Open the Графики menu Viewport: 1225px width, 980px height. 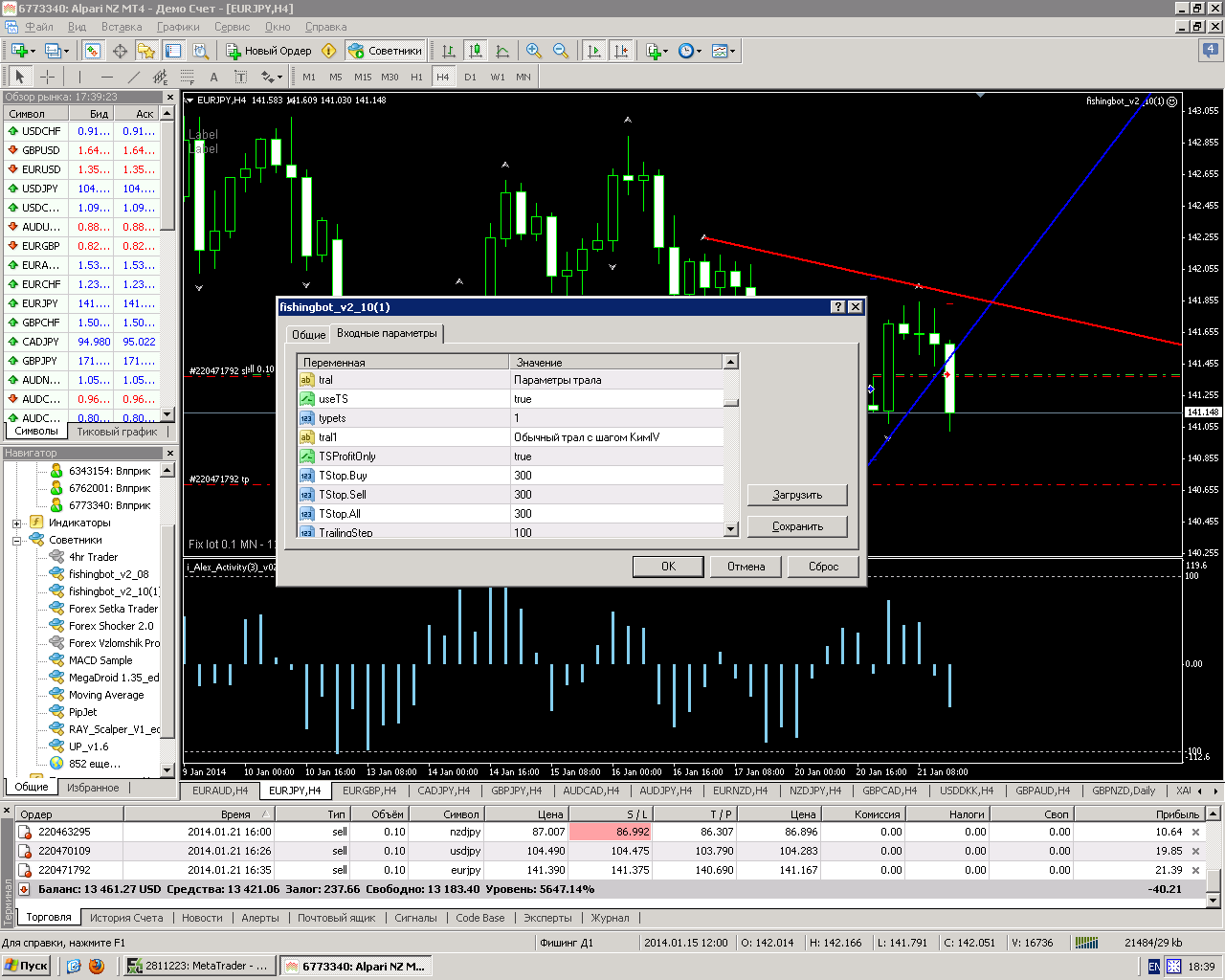(x=179, y=27)
